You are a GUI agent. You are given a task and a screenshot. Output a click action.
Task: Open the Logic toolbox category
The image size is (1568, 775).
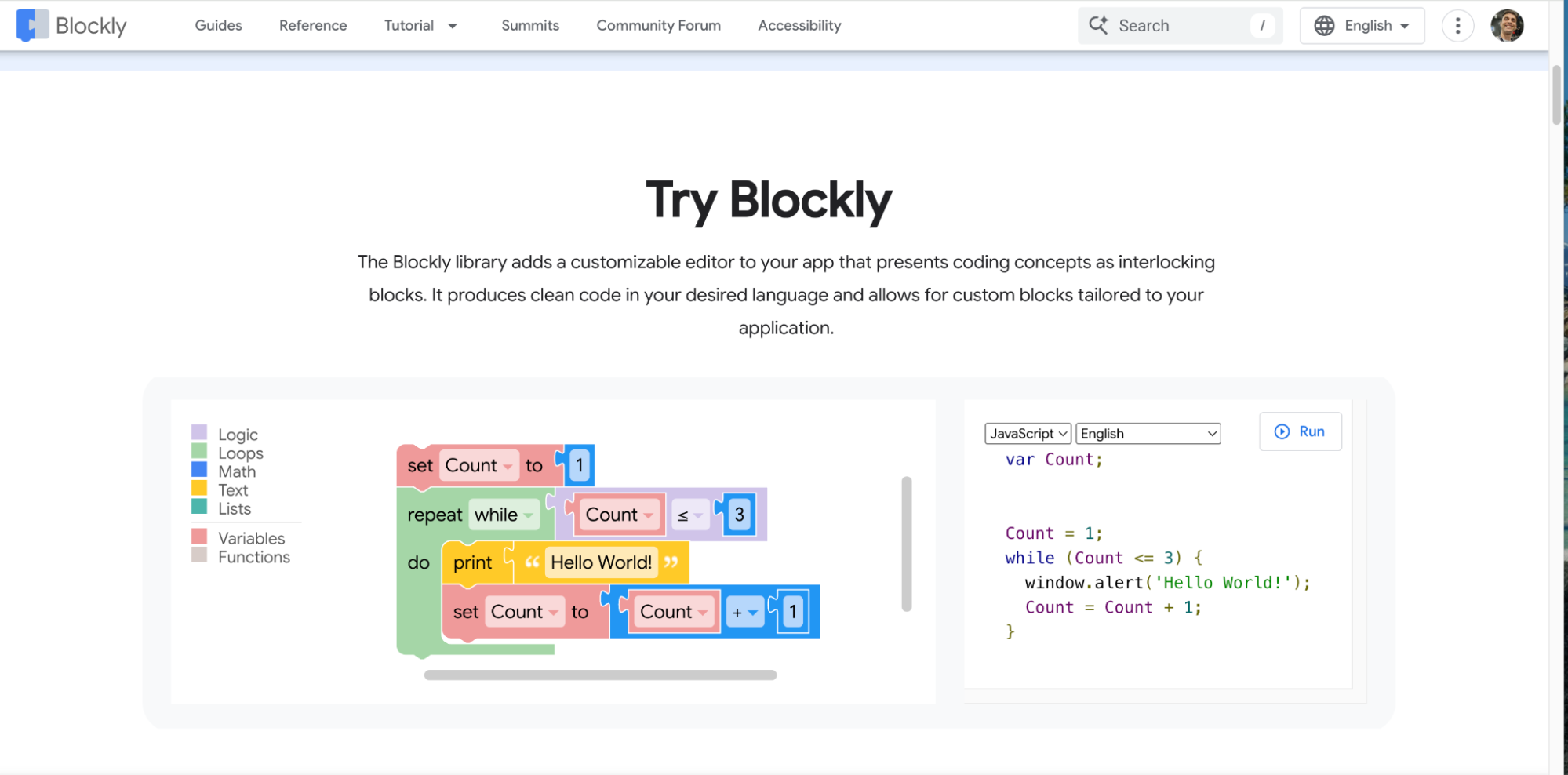click(x=238, y=435)
